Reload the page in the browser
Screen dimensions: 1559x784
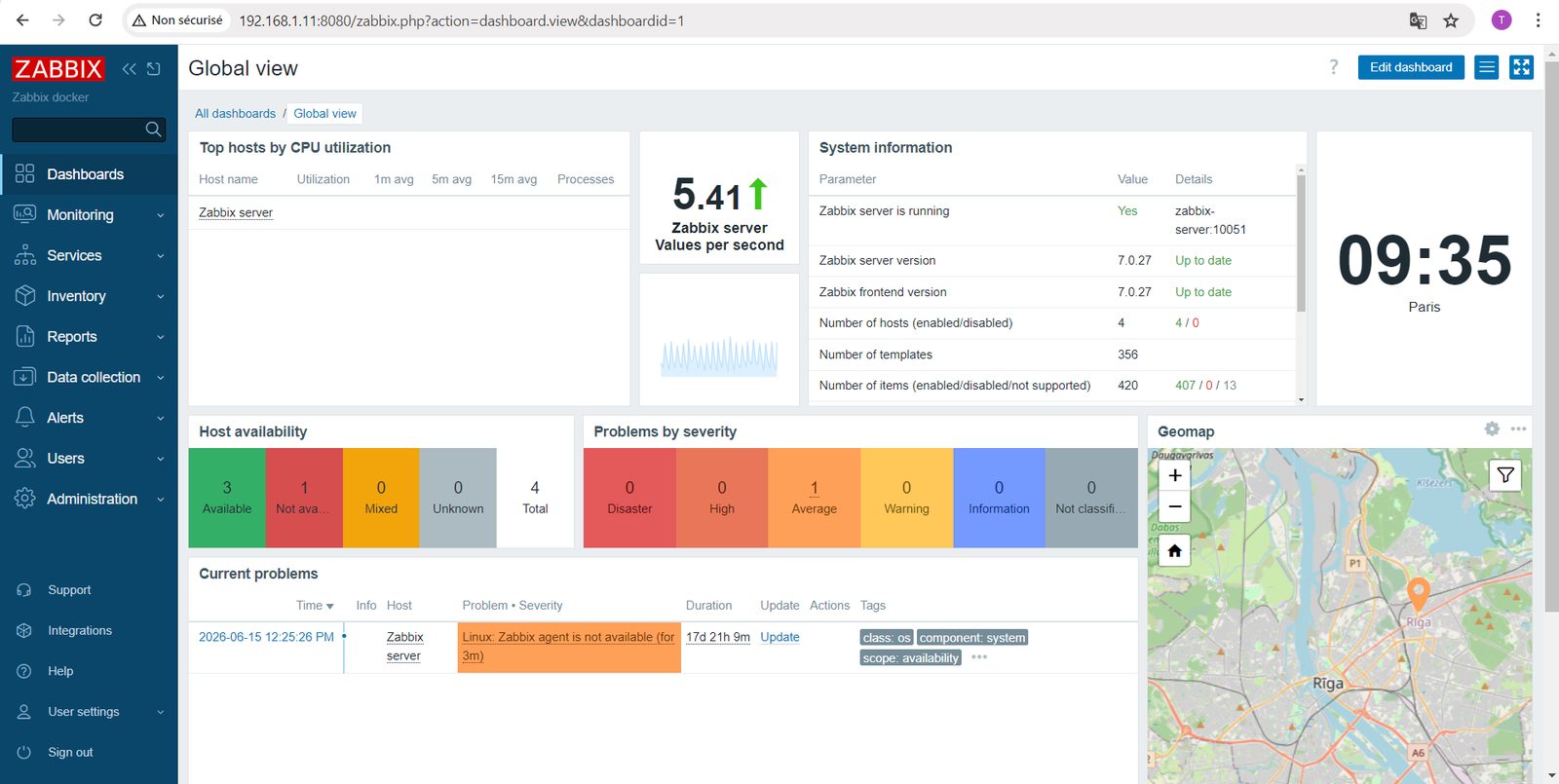click(95, 20)
